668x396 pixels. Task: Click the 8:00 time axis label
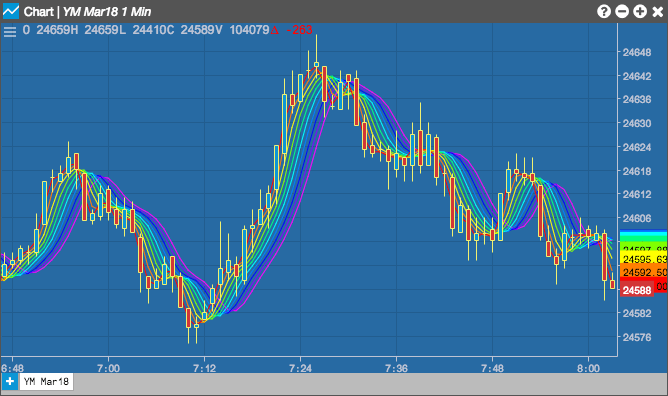click(588, 368)
